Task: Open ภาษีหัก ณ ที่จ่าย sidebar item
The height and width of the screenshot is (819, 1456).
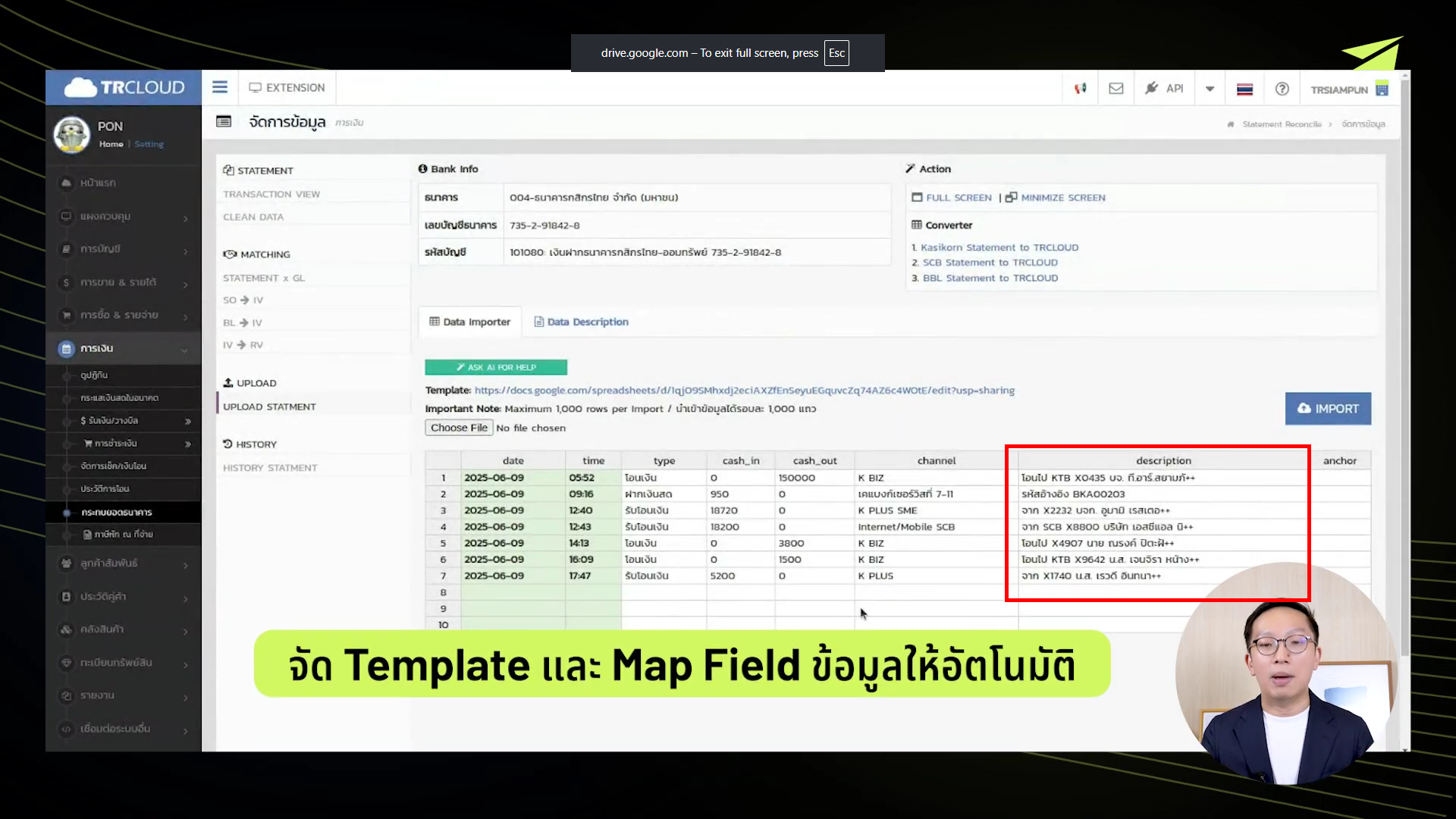Action: coord(118,535)
